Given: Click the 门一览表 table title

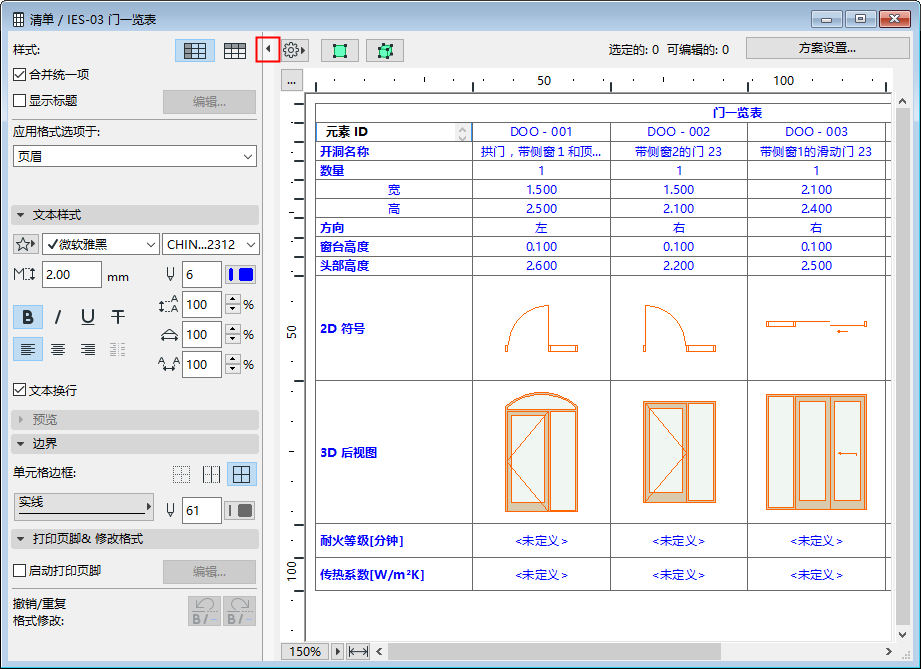Looking at the screenshot, I should [x=738, y=113].
